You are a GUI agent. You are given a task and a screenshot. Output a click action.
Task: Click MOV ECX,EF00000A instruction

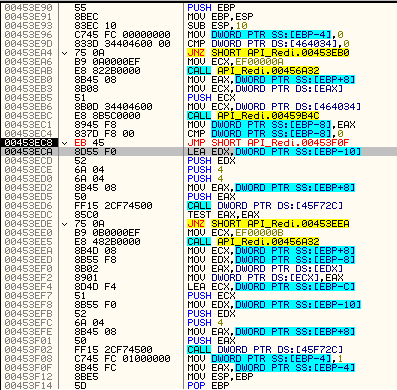click(235, 61)
